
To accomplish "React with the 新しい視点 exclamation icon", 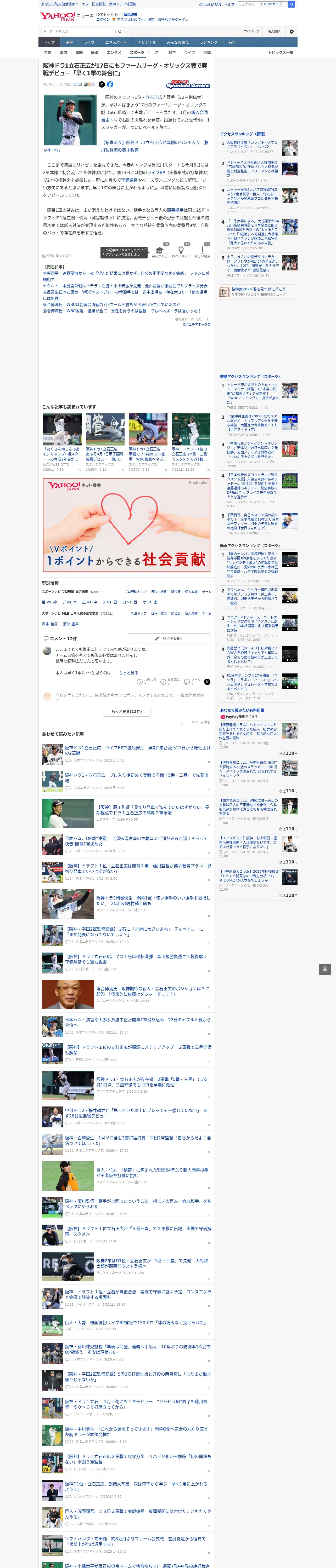I will [x=203, y=250].
